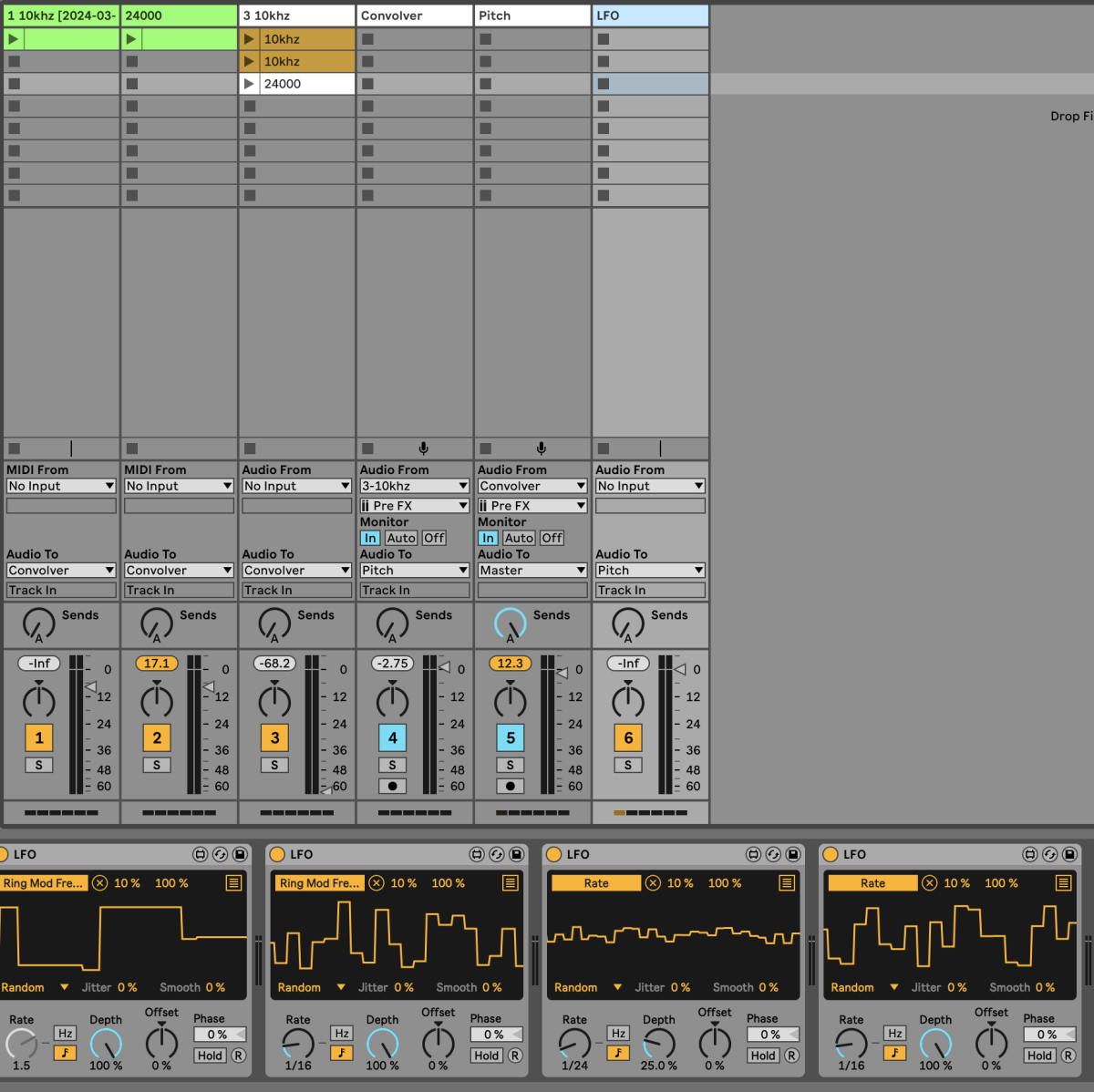Click the retrigger R button on the LFO with rate 1/24
This screenshot has width=1094, height=1092.
[791, 1056]
